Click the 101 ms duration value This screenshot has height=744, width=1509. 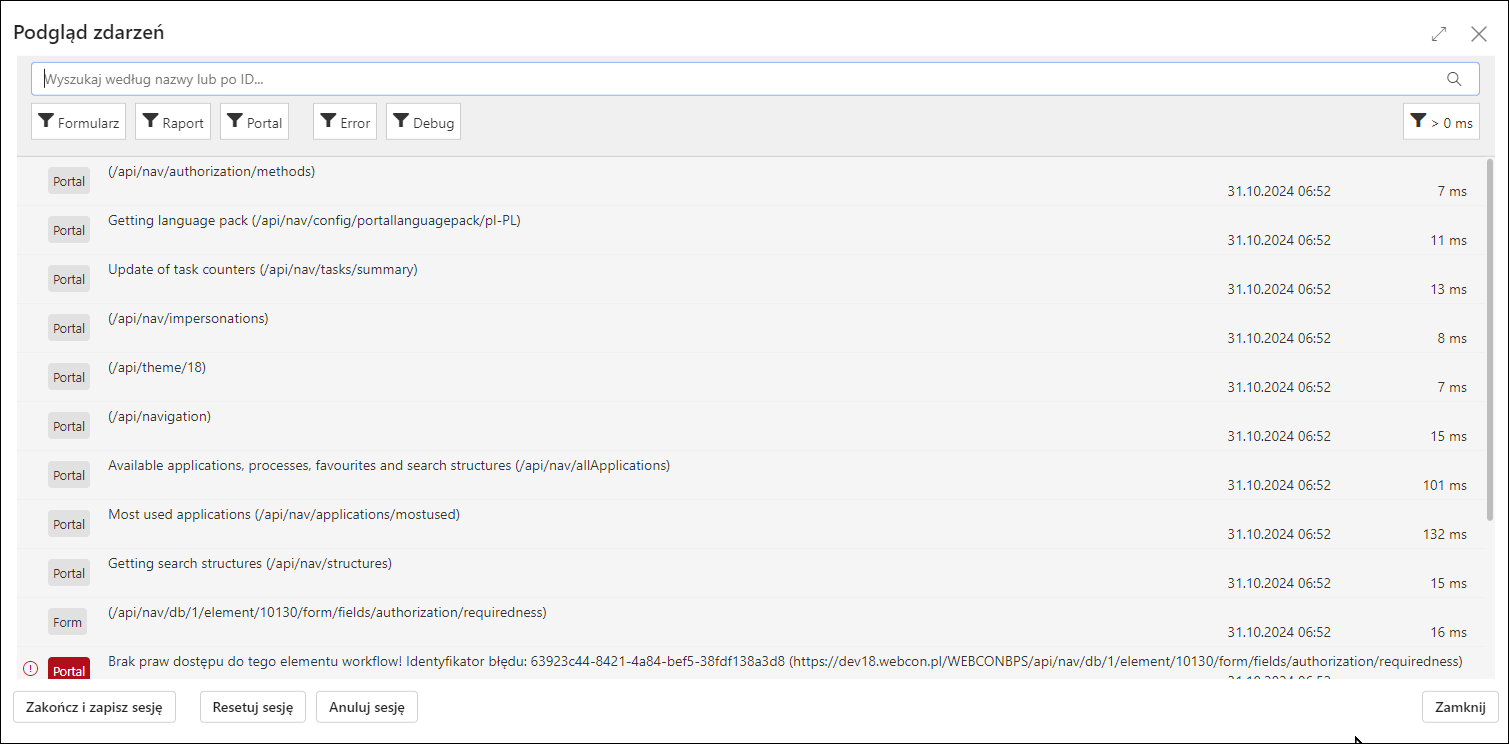coord(1445,485)
